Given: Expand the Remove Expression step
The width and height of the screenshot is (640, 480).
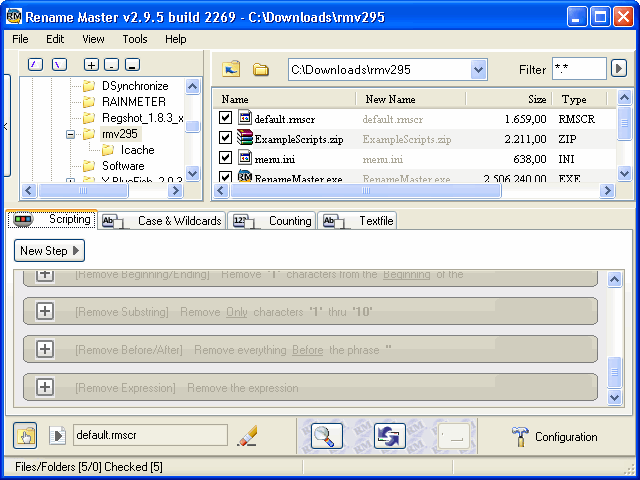Looking at the screenshot, I should (44, 387).
